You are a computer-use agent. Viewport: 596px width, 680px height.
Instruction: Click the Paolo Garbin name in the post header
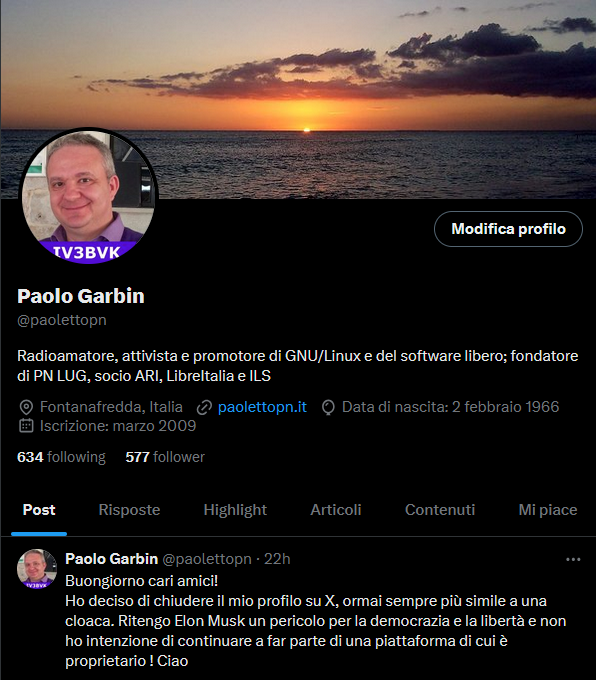point(111,559)
